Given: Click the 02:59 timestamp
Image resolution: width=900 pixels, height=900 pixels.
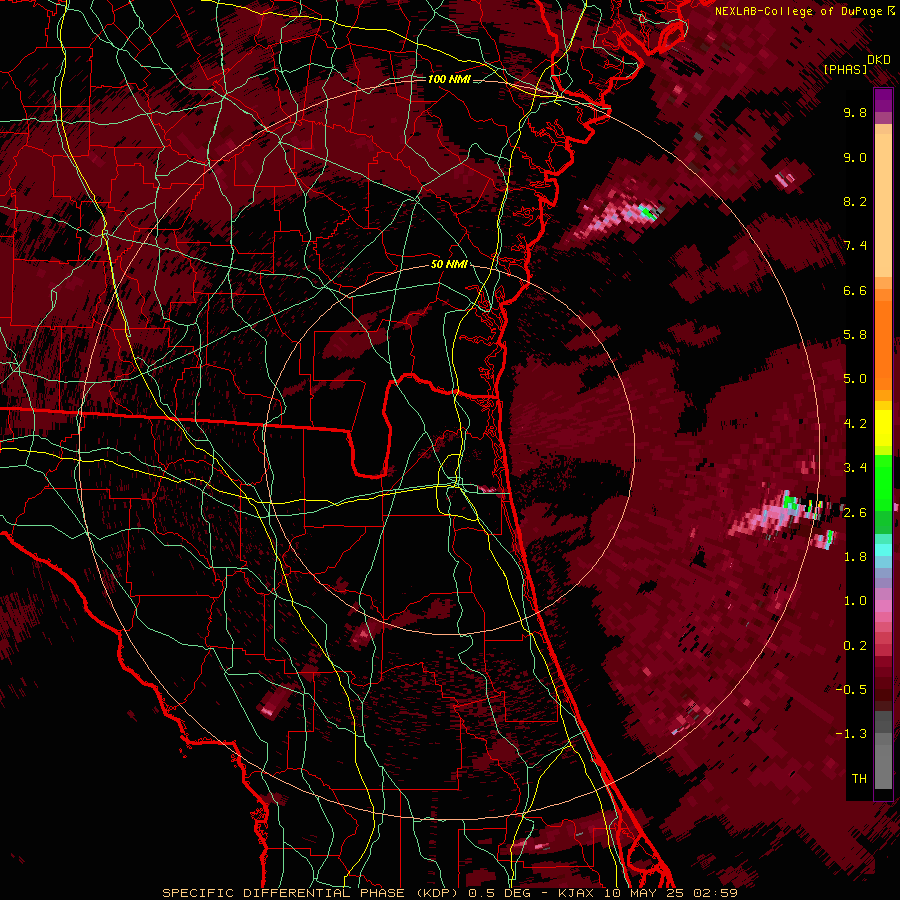Looking at the screenshot, I should pos(715,893).
